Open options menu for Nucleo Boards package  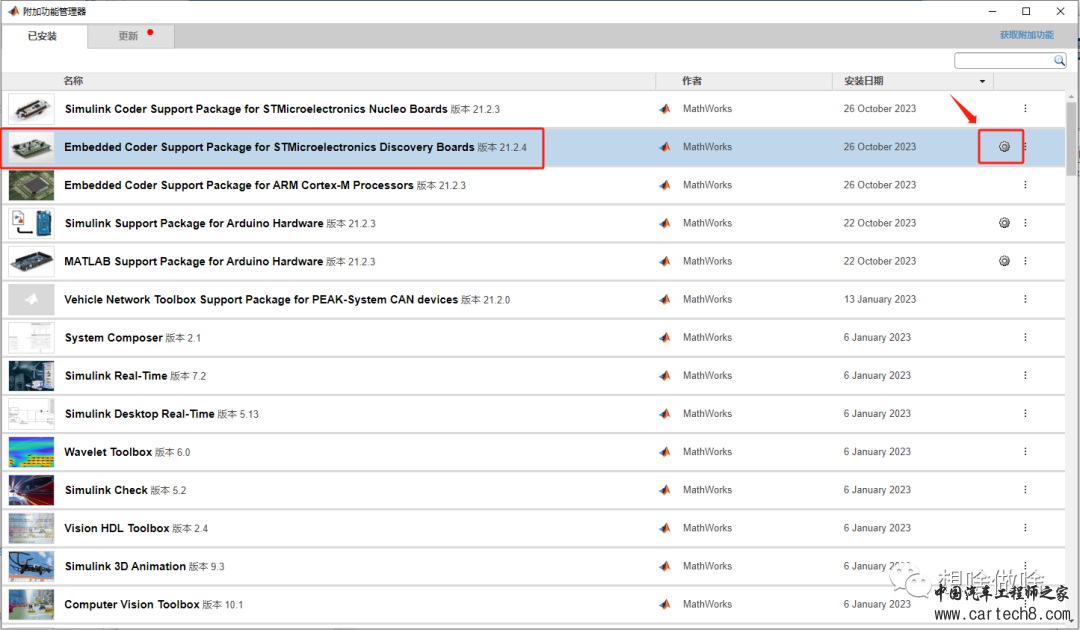pos(1025,109)
